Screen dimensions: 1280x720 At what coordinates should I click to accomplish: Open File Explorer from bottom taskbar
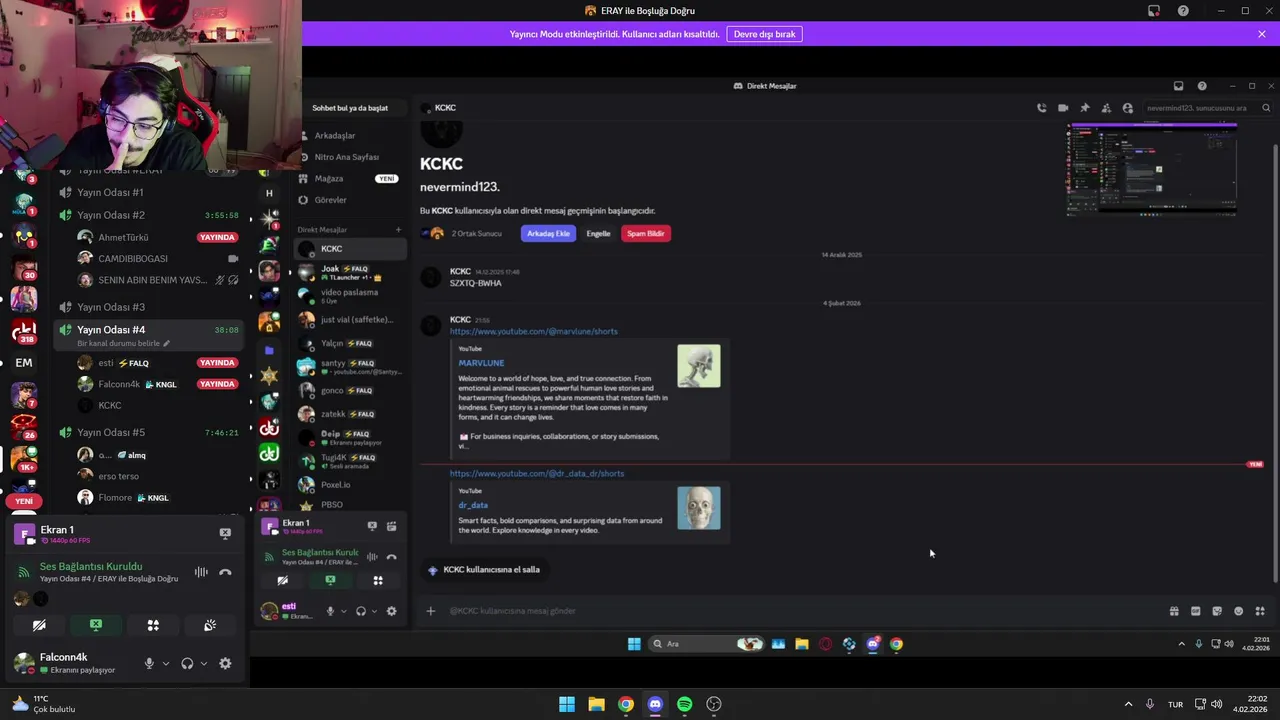pyautogui.click(x=596, y=704)
